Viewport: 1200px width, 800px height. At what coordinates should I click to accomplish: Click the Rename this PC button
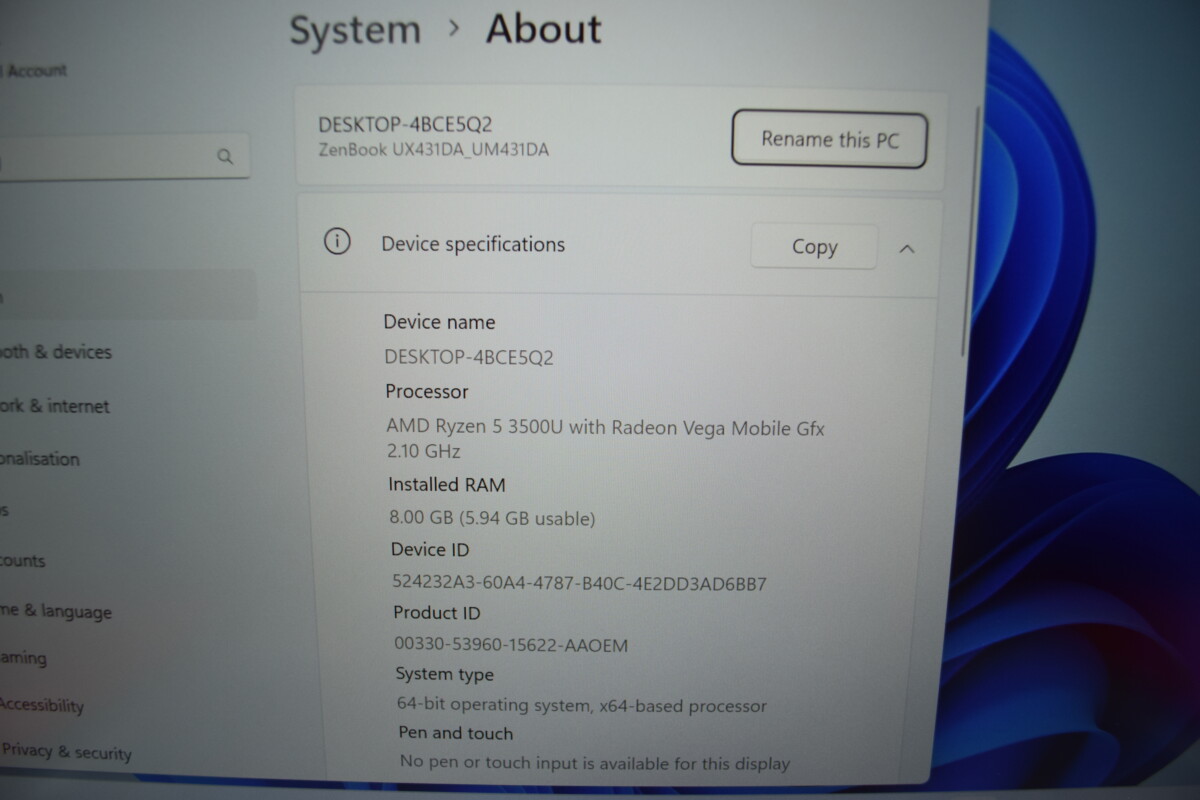[x=829, y=139]
